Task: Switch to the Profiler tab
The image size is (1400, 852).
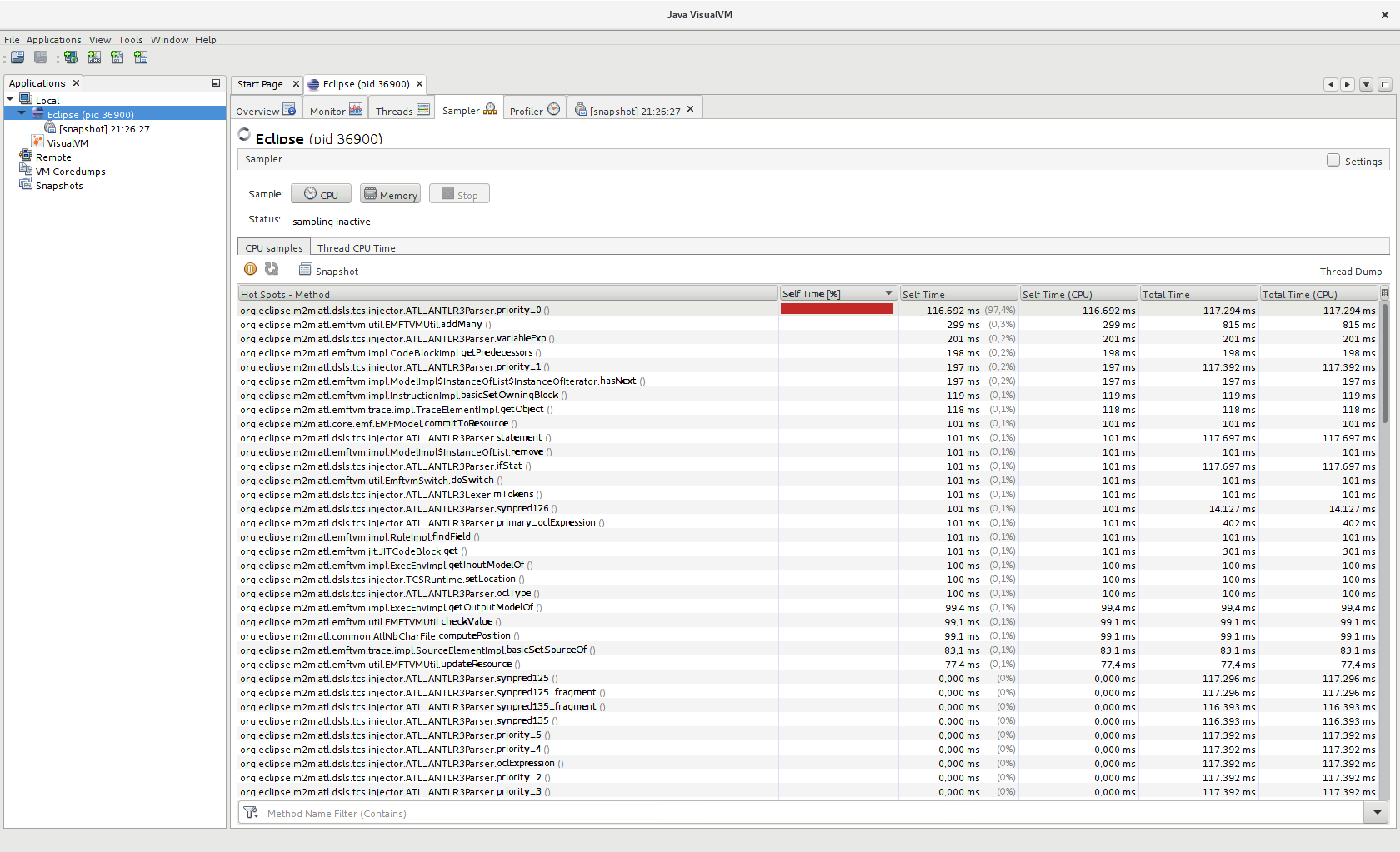Action: click(x=534, y=110)
